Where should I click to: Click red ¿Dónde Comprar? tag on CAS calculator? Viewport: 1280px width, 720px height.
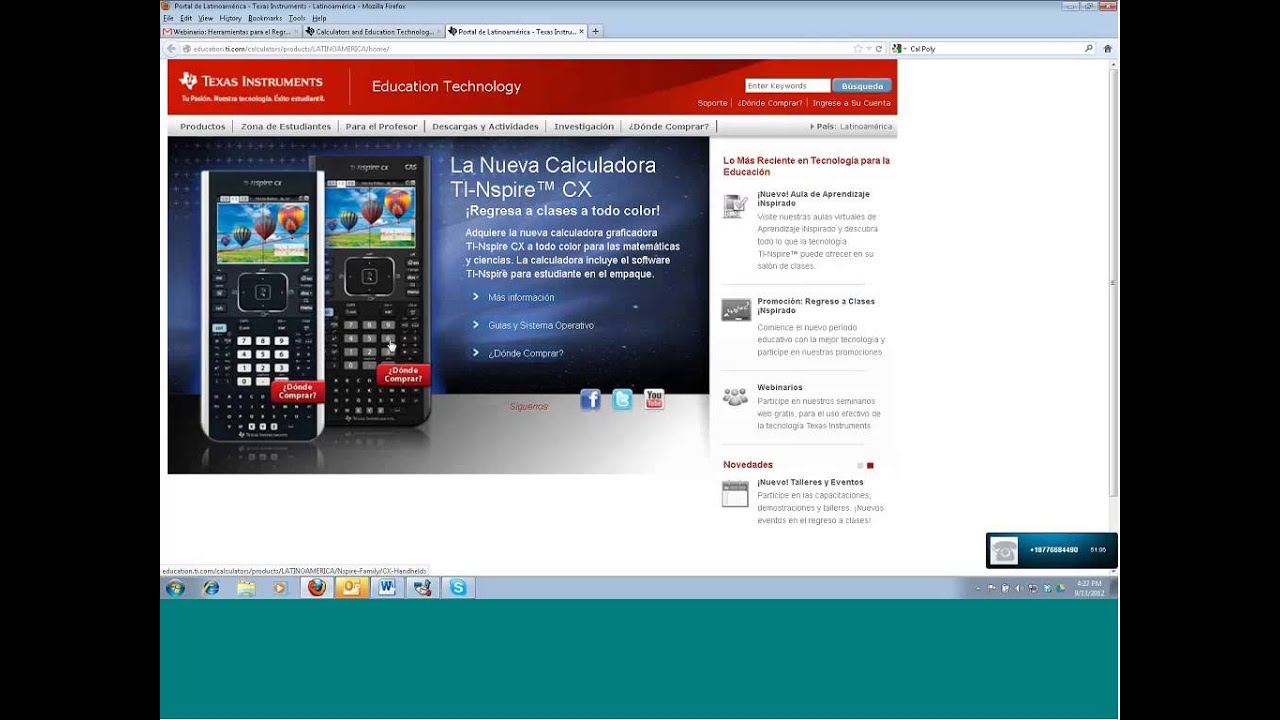404,375
